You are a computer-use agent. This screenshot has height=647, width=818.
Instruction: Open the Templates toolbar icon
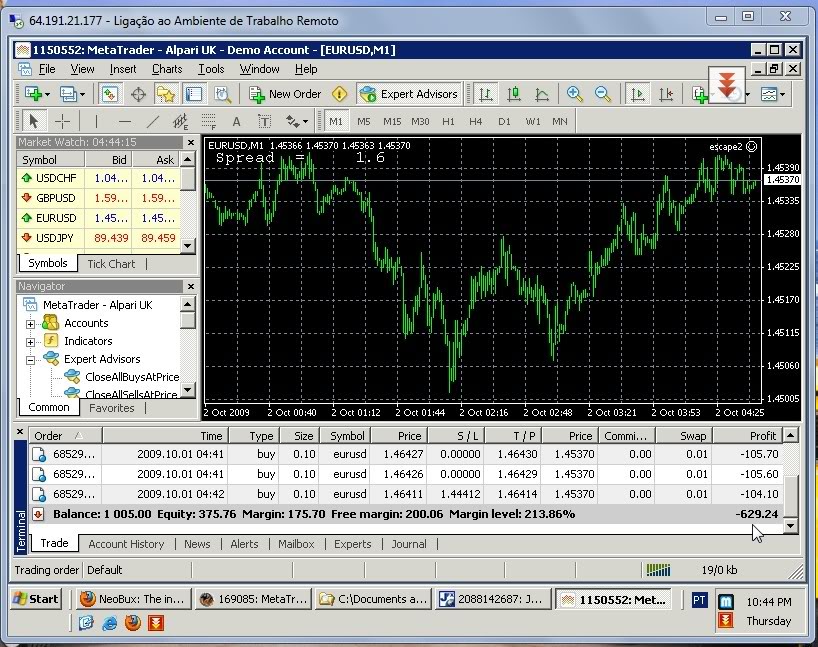[769, 94]
